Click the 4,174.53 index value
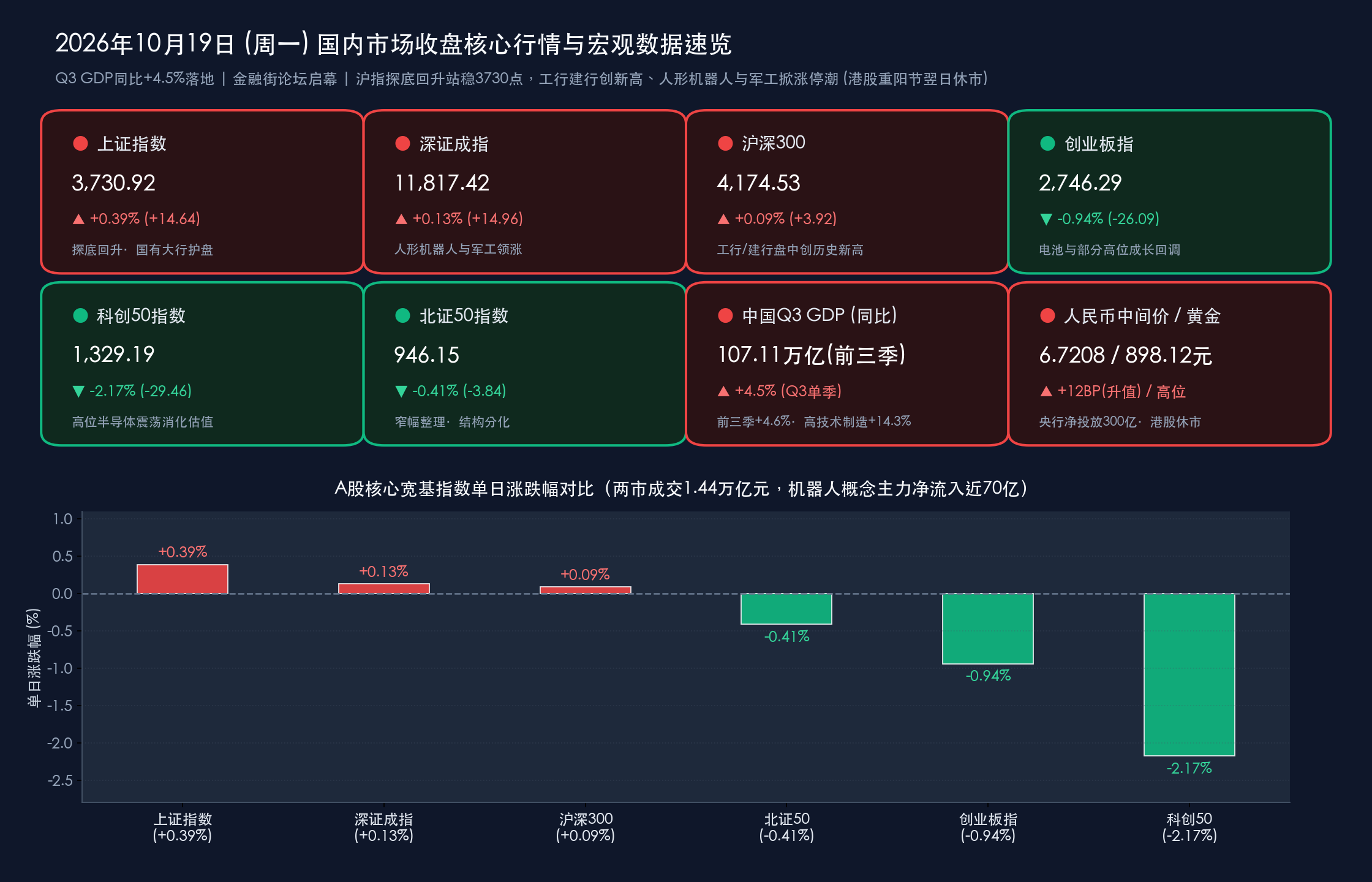Screen dimensions: 1372x882 point(759,183)
